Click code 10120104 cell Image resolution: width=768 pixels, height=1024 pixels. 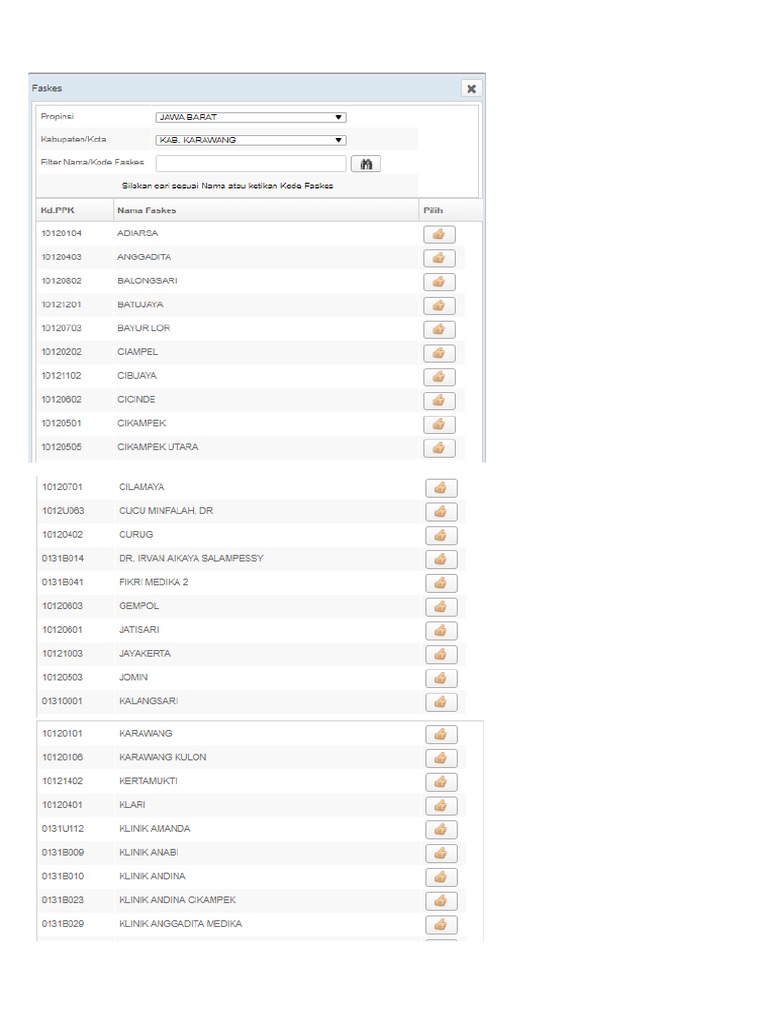pos(61,233)
